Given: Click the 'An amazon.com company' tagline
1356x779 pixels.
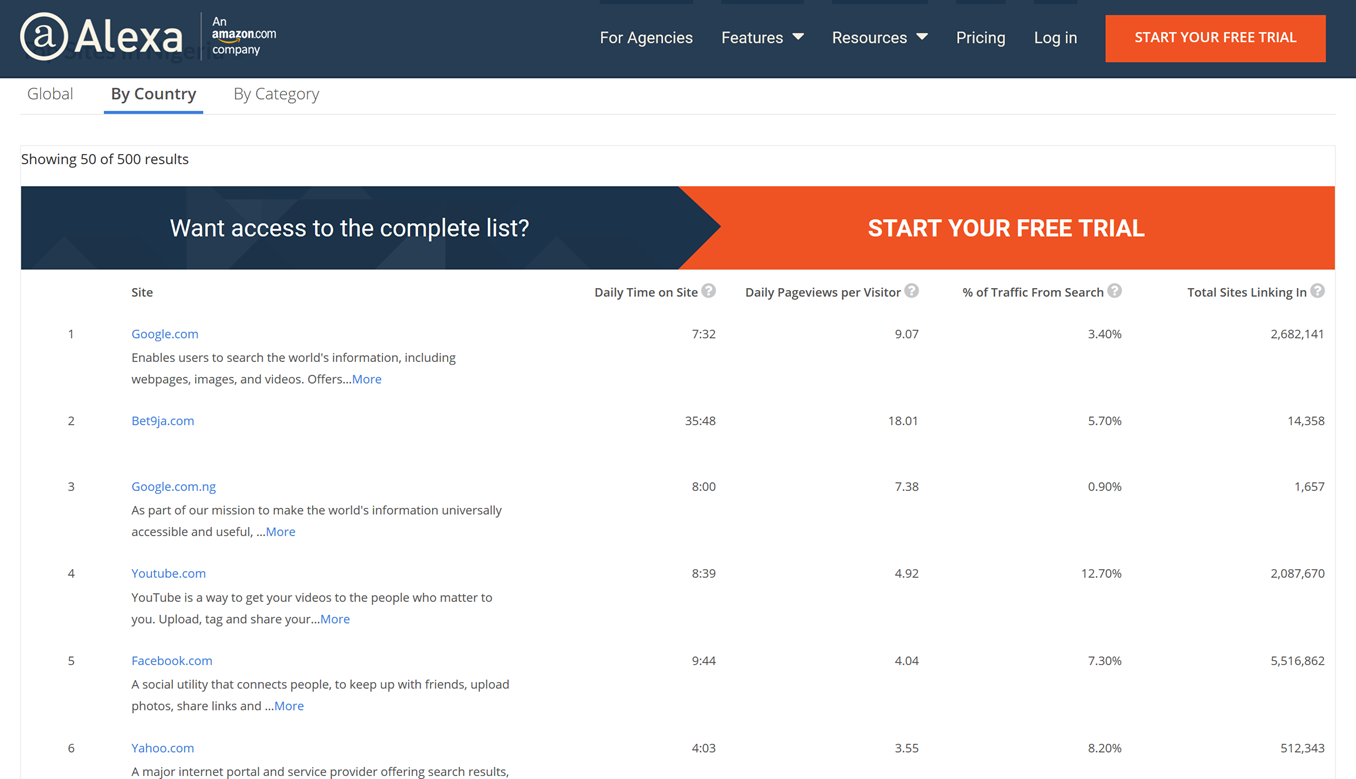Looking at the screenshot, I should 244,36.
